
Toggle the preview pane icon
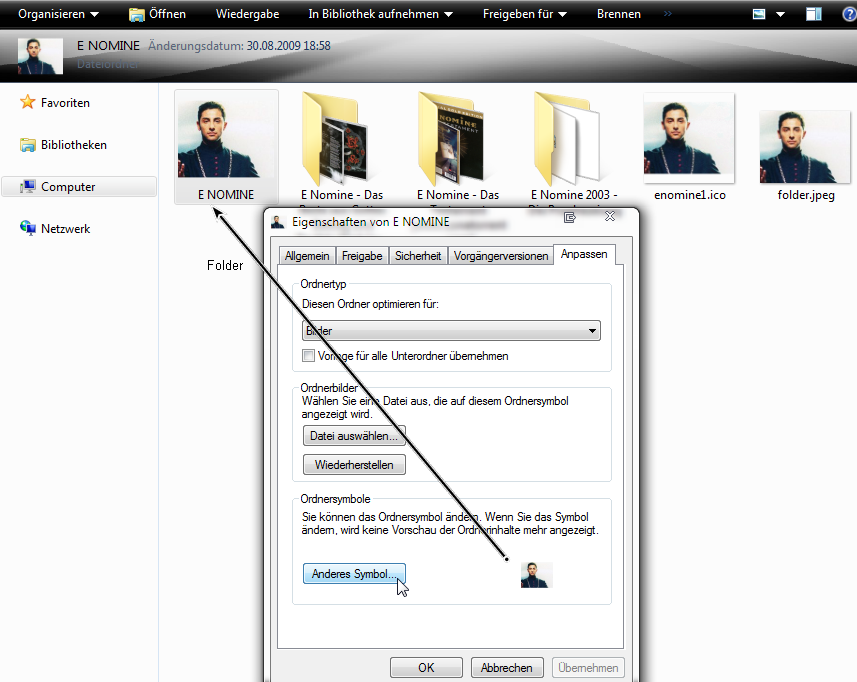(x=814, y=14)
